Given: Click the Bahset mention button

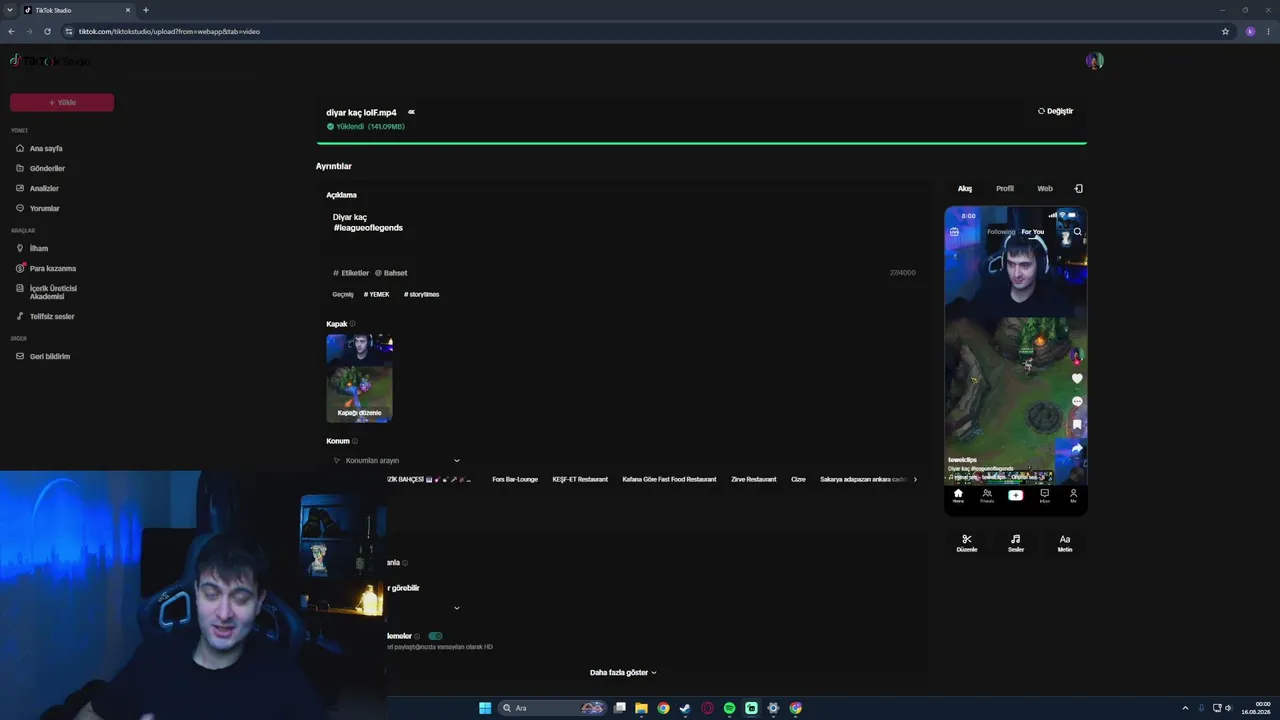Looking at the screenshot, I should point(391,273).
